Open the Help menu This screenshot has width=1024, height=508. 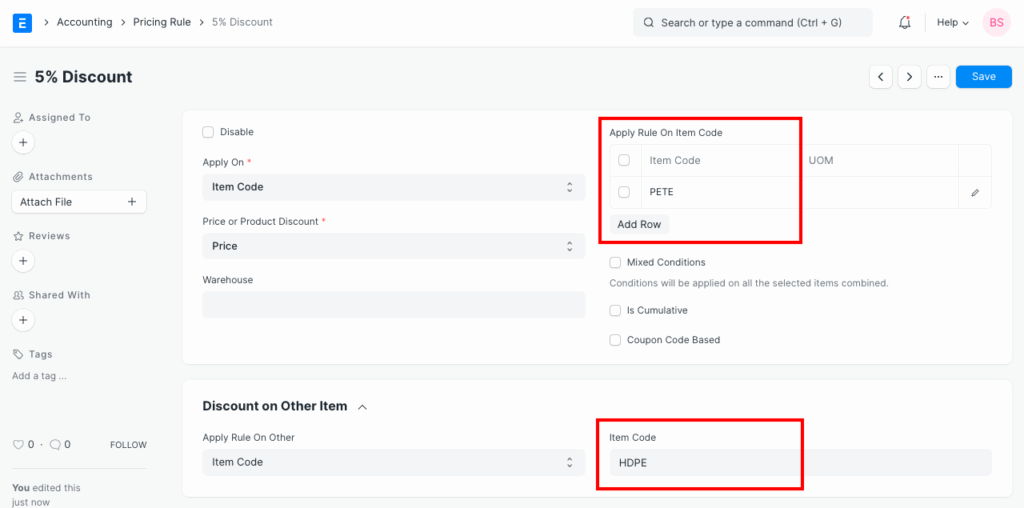[x=952, y=22]
